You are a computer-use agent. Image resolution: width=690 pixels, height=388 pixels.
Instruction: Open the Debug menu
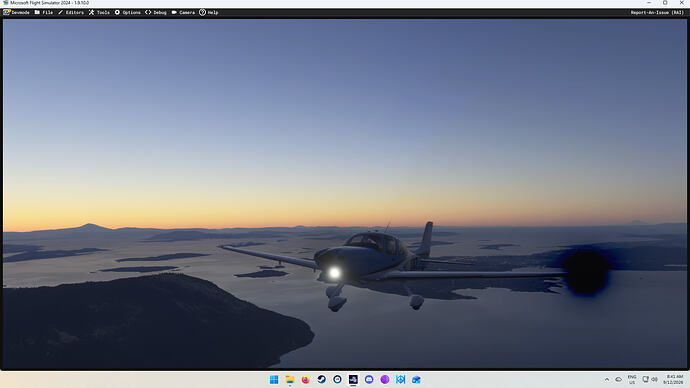point(156,12)
